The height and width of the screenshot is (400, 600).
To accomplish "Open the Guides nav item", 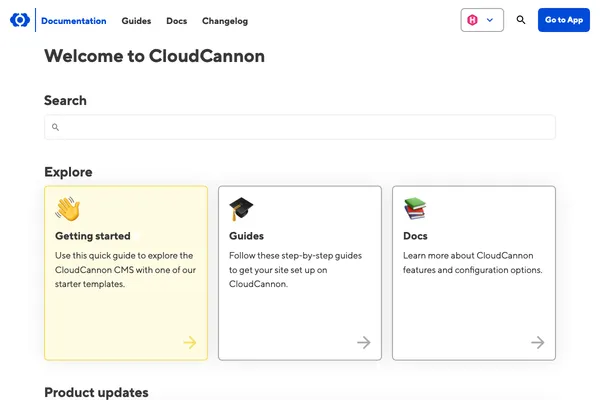I will point(136,21).
